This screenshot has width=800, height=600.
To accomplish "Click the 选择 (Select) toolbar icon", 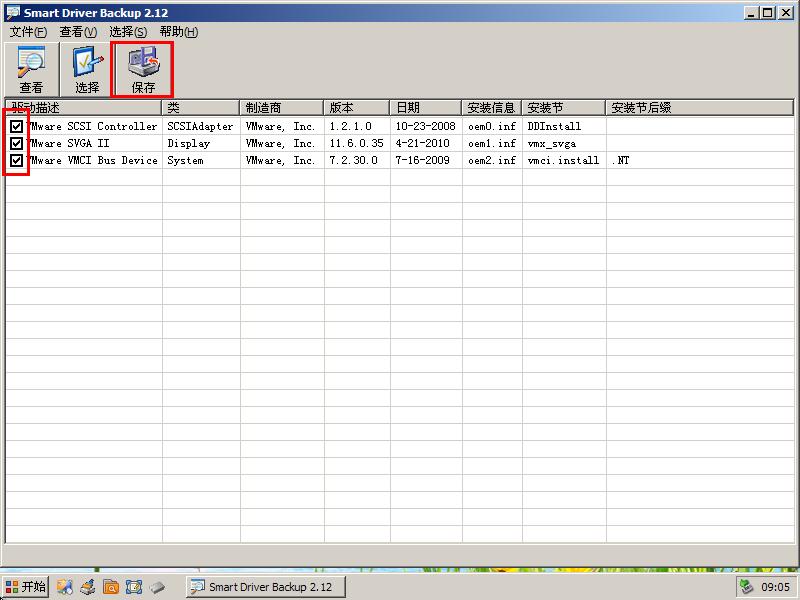I will (x=87, y=69).
